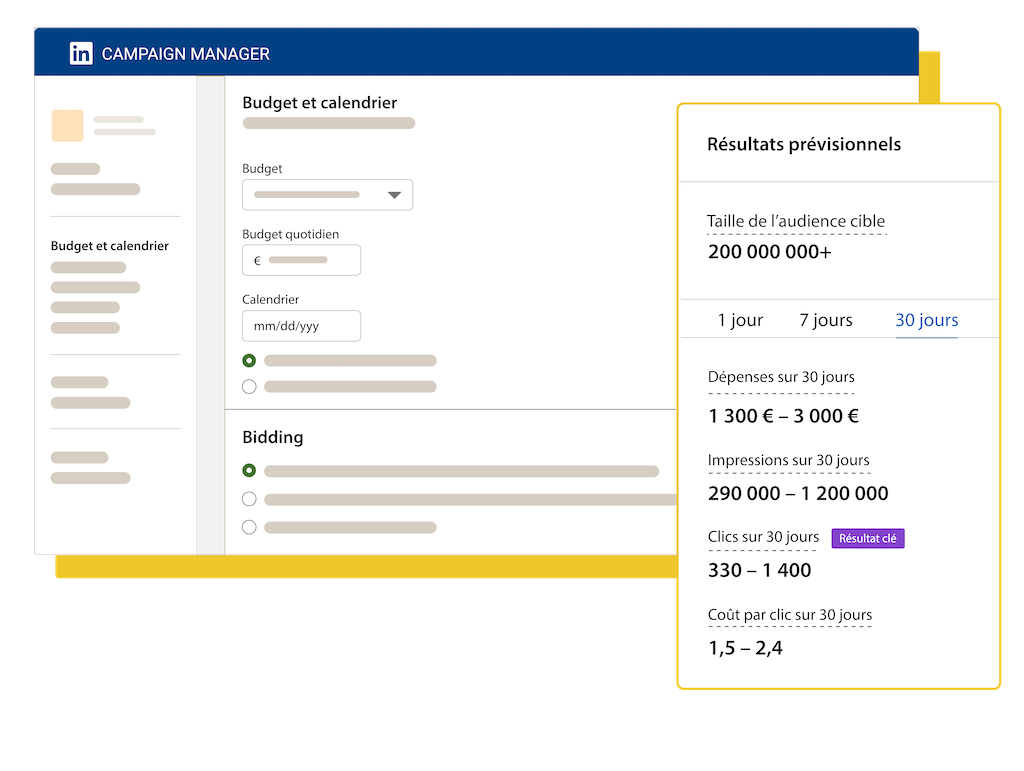Click the Budget quotidien euro field
1024x771 pixels.
click(x=301, y=260)
